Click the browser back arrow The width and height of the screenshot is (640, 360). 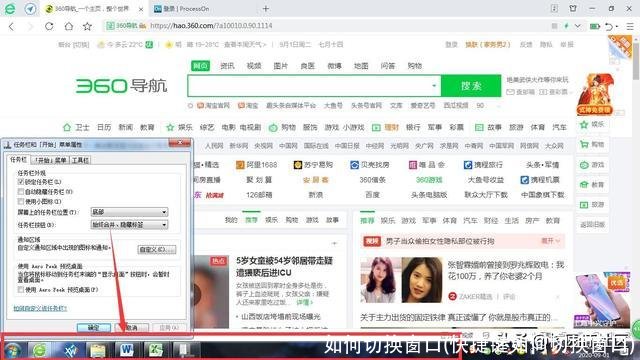[11, 27]
